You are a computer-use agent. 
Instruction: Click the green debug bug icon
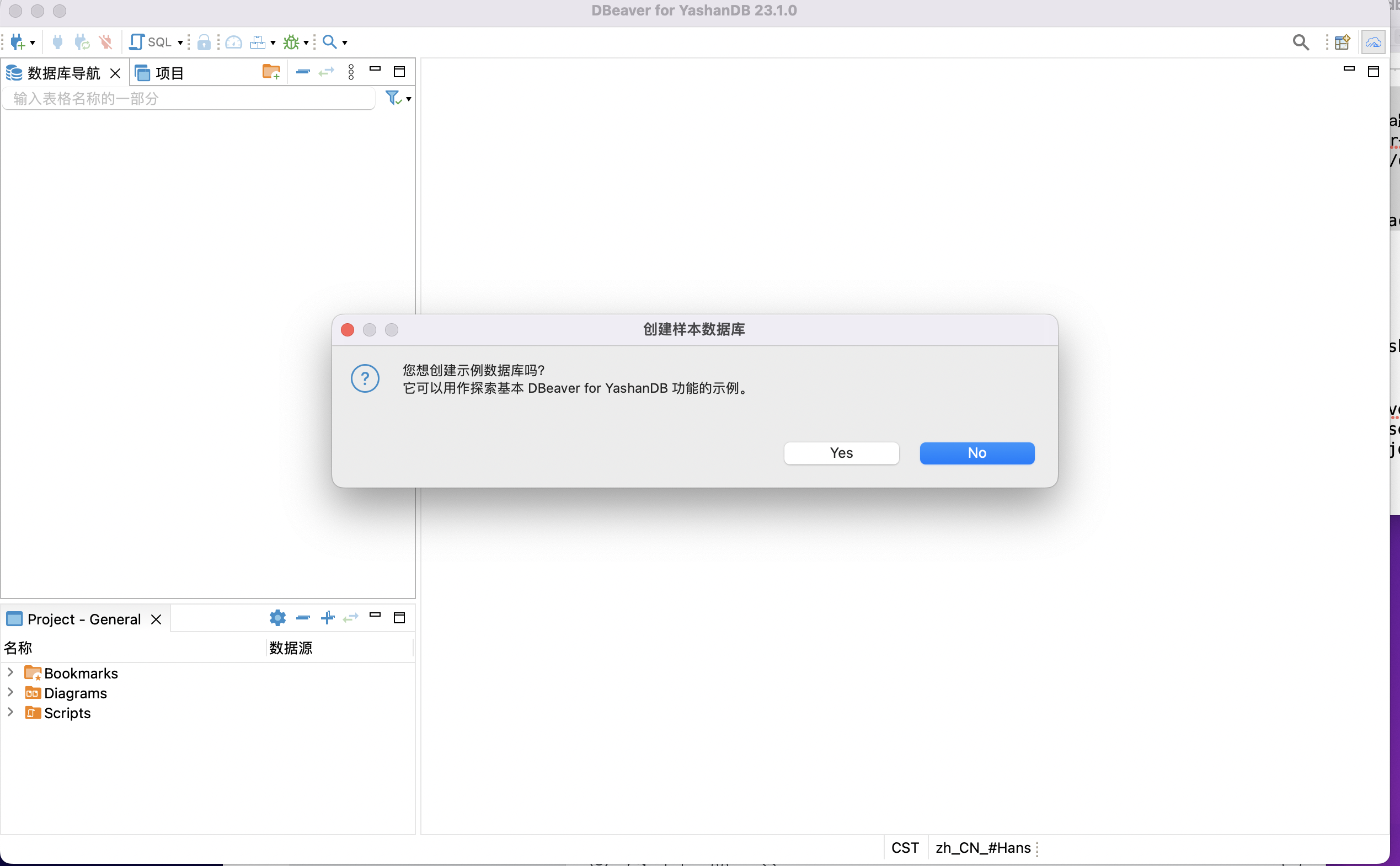pyautogui.click(x=291, y=42)
